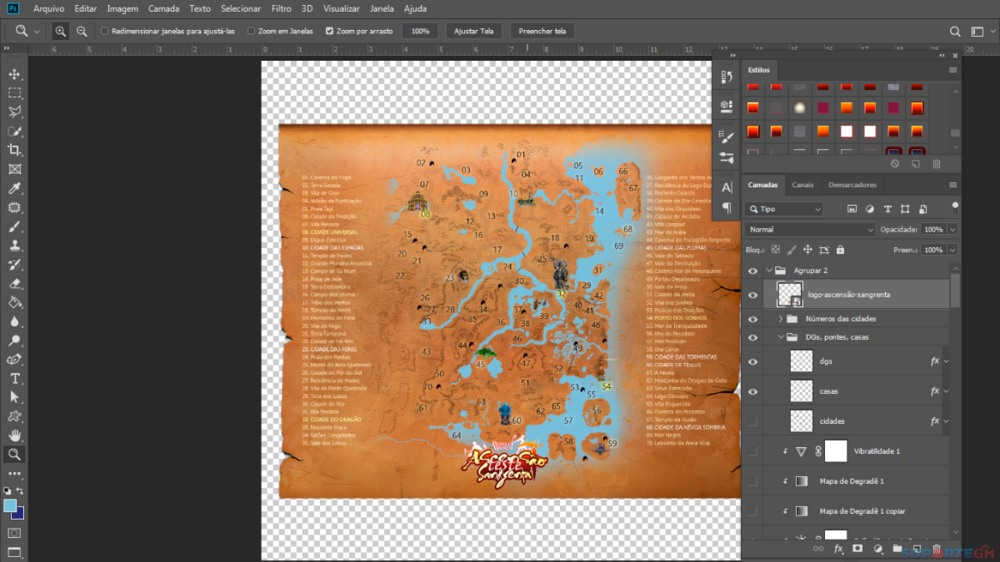Select the Crop tool
Screen dimensions: 1000x562
point(15,150)
